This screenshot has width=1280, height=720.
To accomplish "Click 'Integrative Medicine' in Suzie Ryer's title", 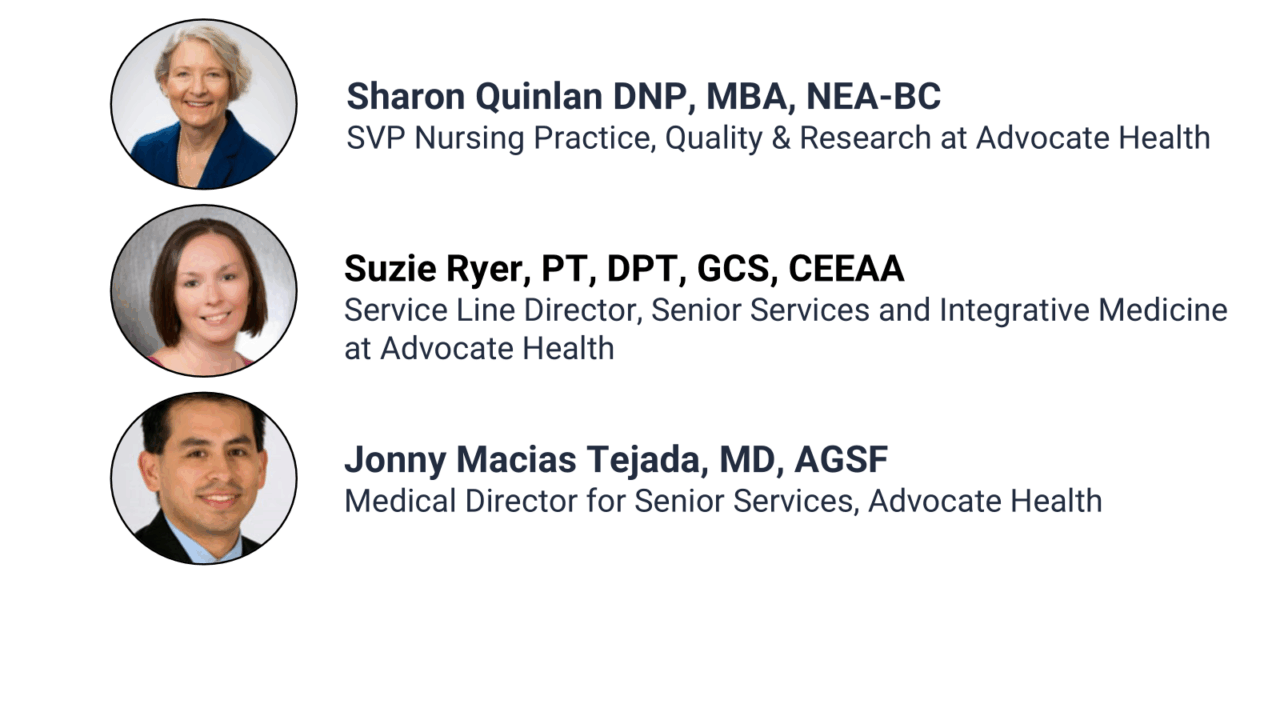I will tap(1083, 310).
